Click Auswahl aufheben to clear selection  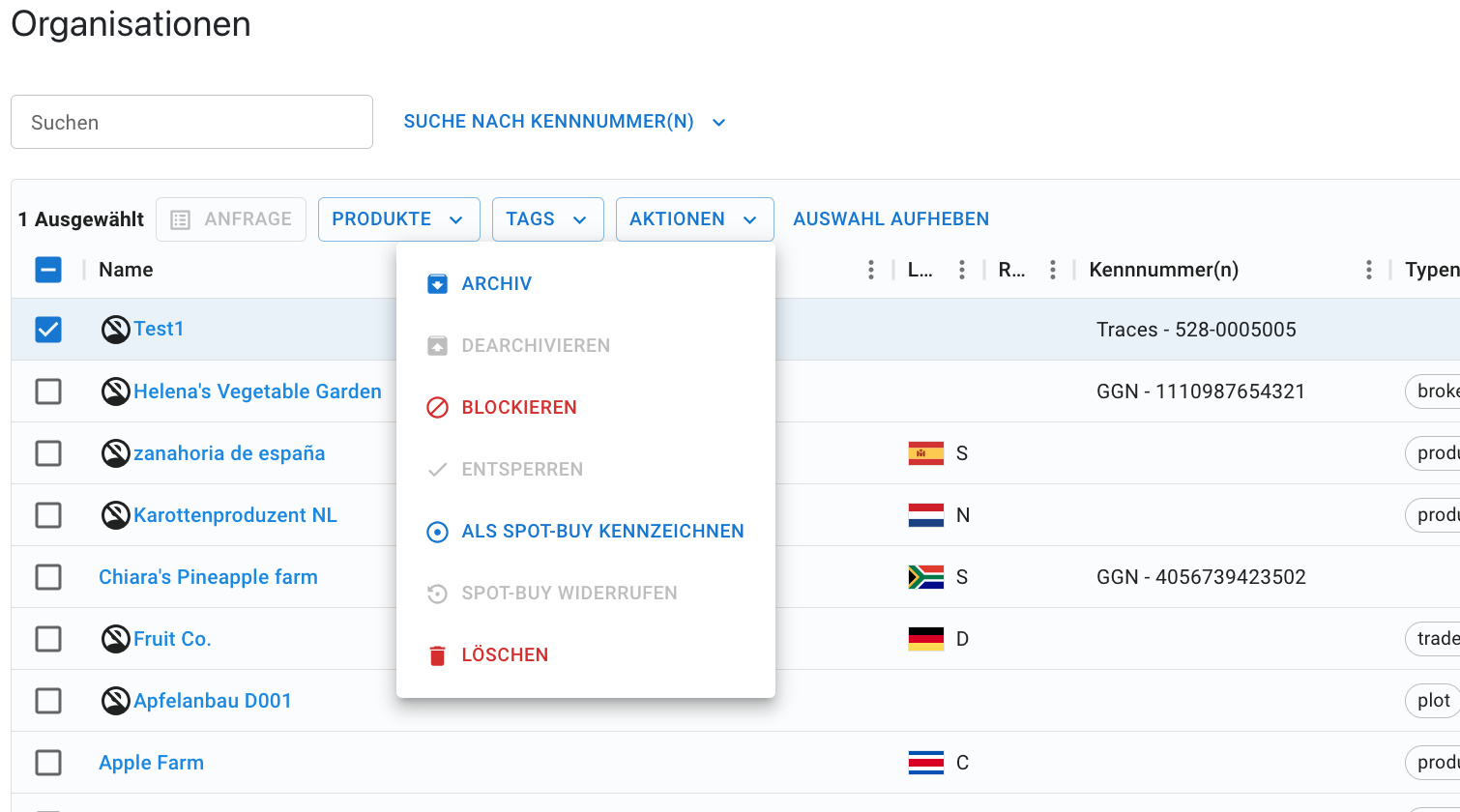pyautogui.click(x=891, y=219)
